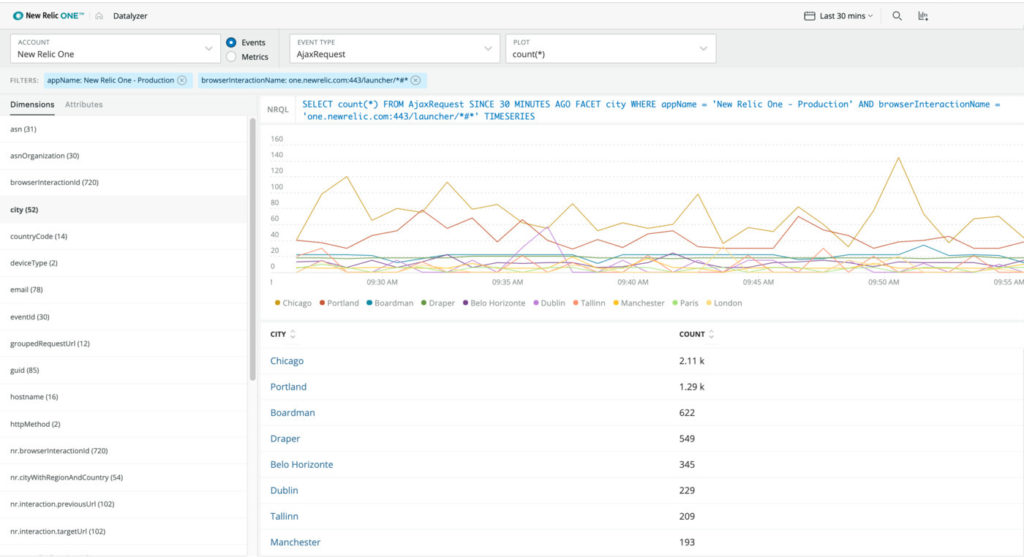This screenshot has width=1024, height=557.
Task: Select the Events radio button
Action: point(231,42)
